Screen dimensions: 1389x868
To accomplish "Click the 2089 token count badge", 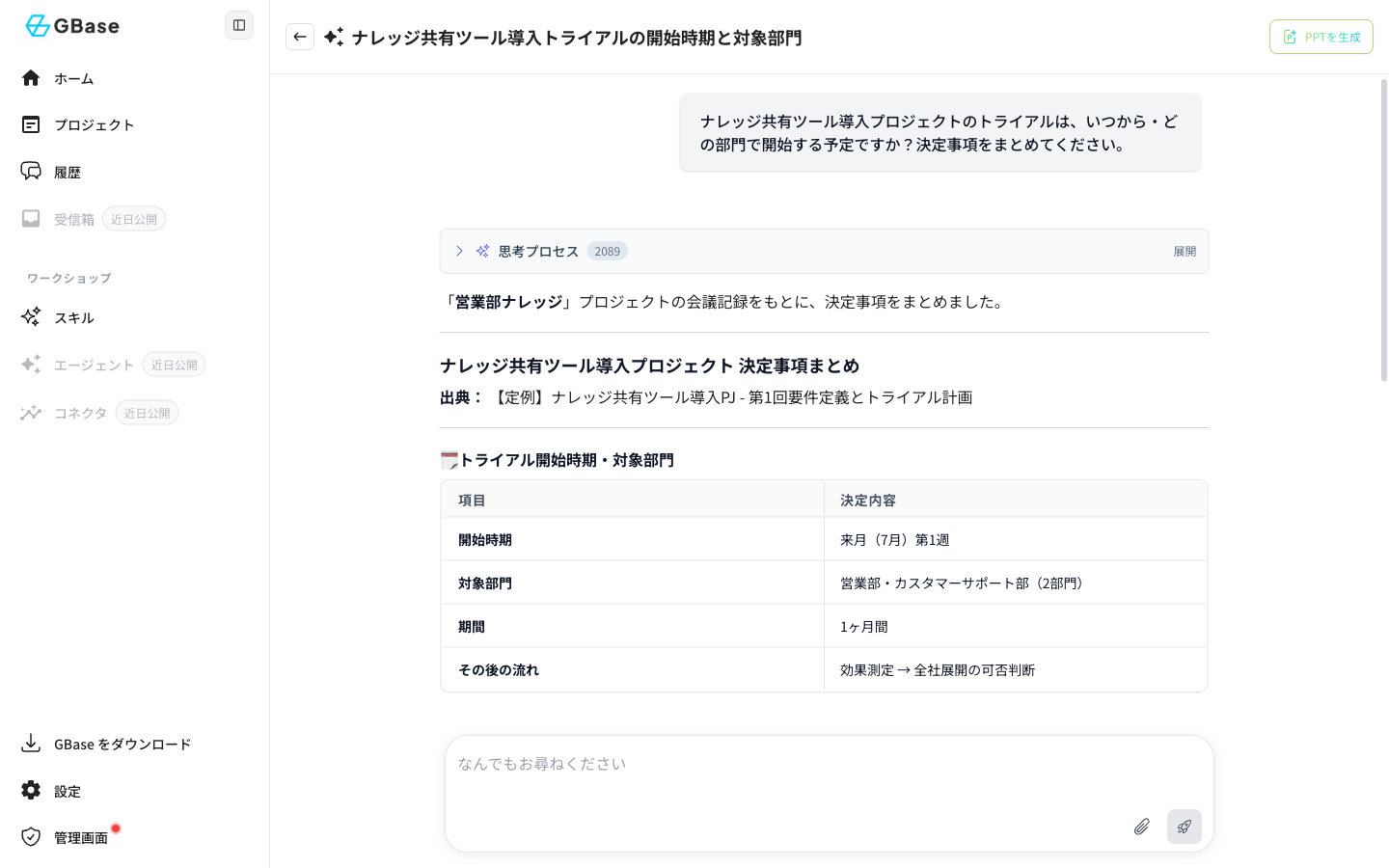I will pyautogui.click(x=608, y=251).
